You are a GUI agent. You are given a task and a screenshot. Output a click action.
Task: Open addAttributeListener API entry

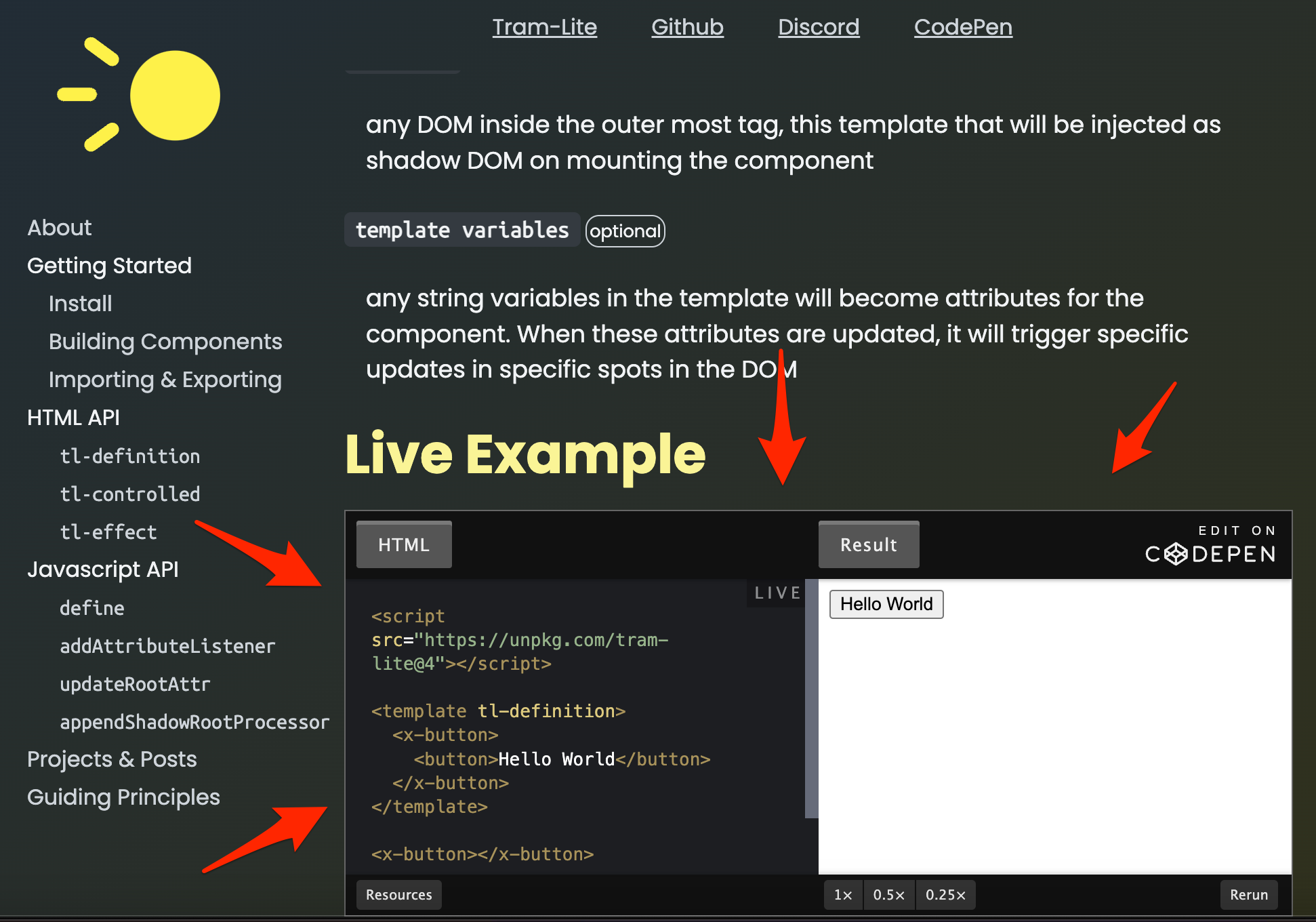(x=167, y=645)
